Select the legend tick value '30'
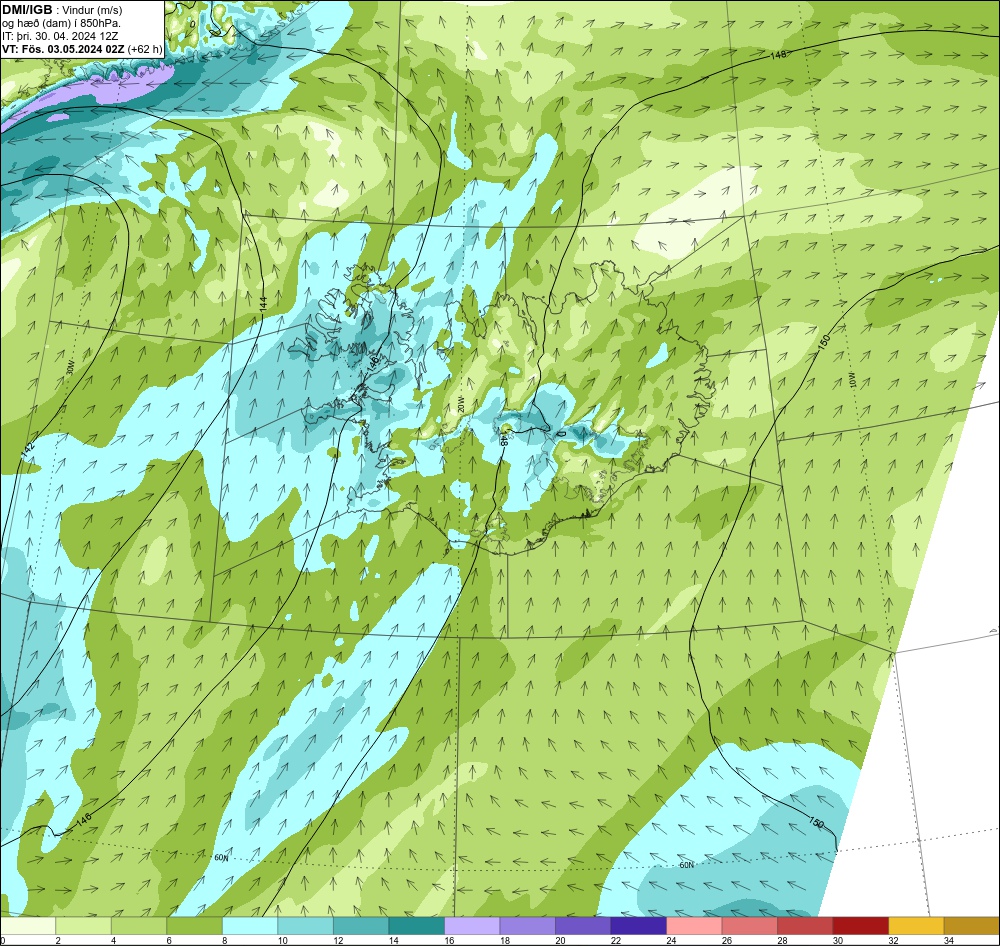1000x946 pixels. (837, 940)
